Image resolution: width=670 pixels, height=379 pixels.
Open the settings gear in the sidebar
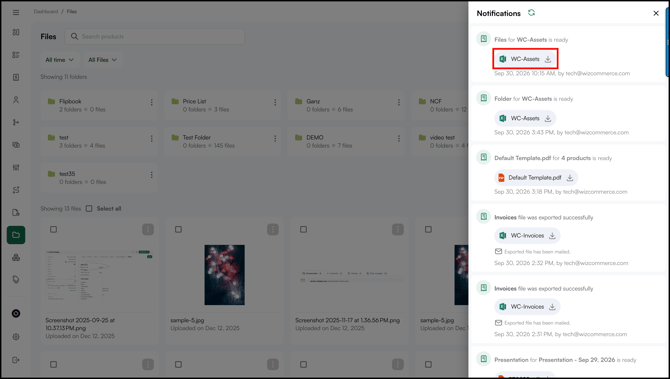[16, 337]
